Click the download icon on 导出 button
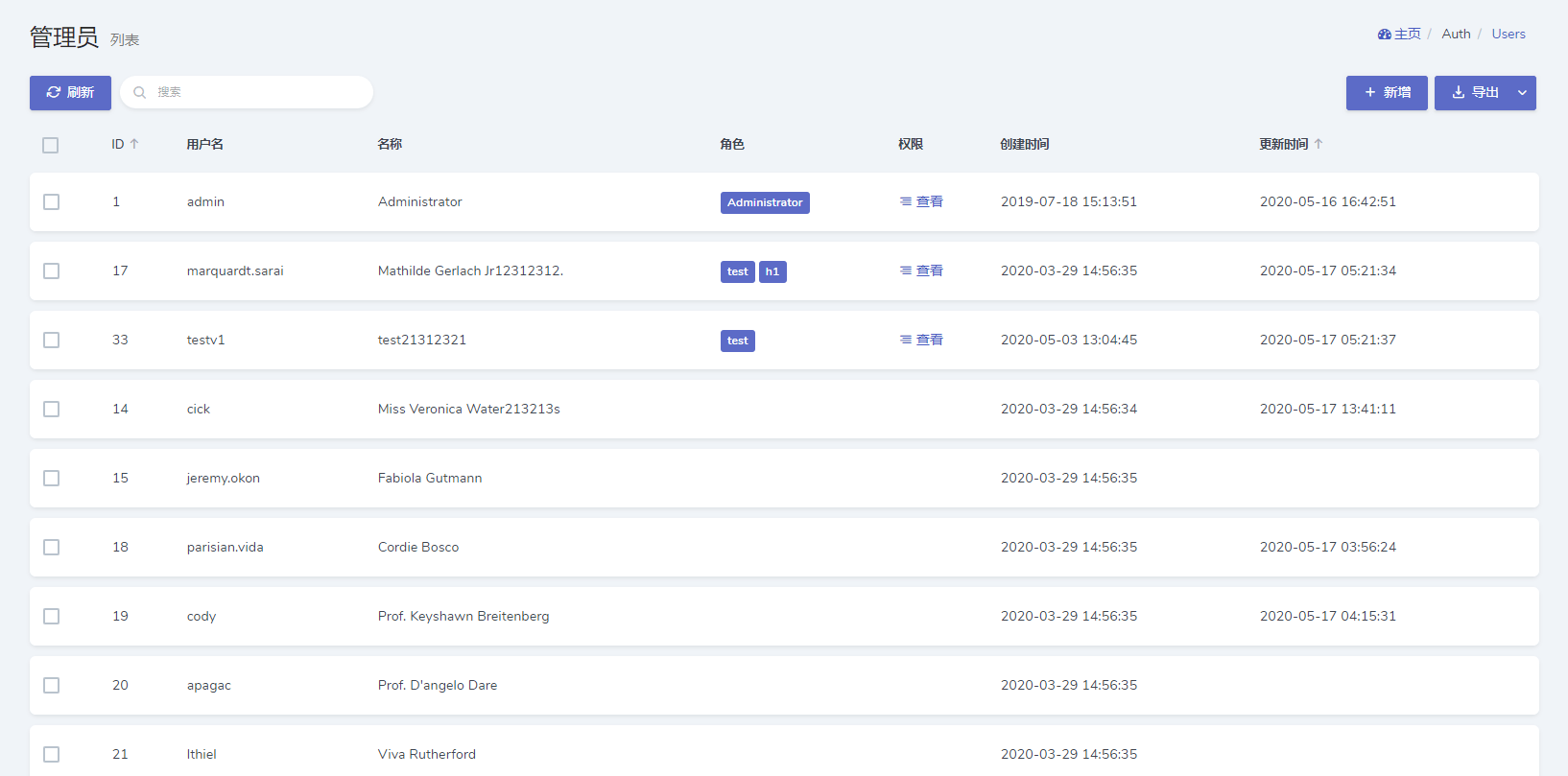1568x776 pixels. coord(1459,92)
